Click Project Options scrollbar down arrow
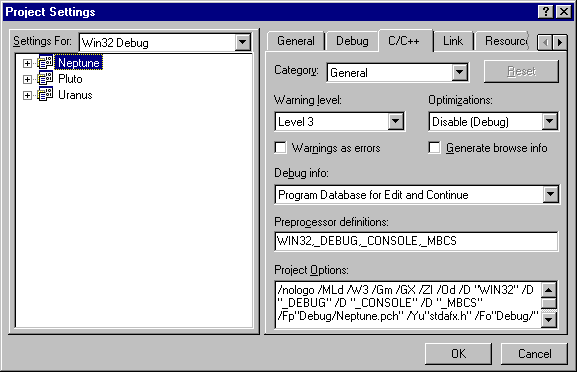This screenshot has width=577, height=372. tap(549, 320)
